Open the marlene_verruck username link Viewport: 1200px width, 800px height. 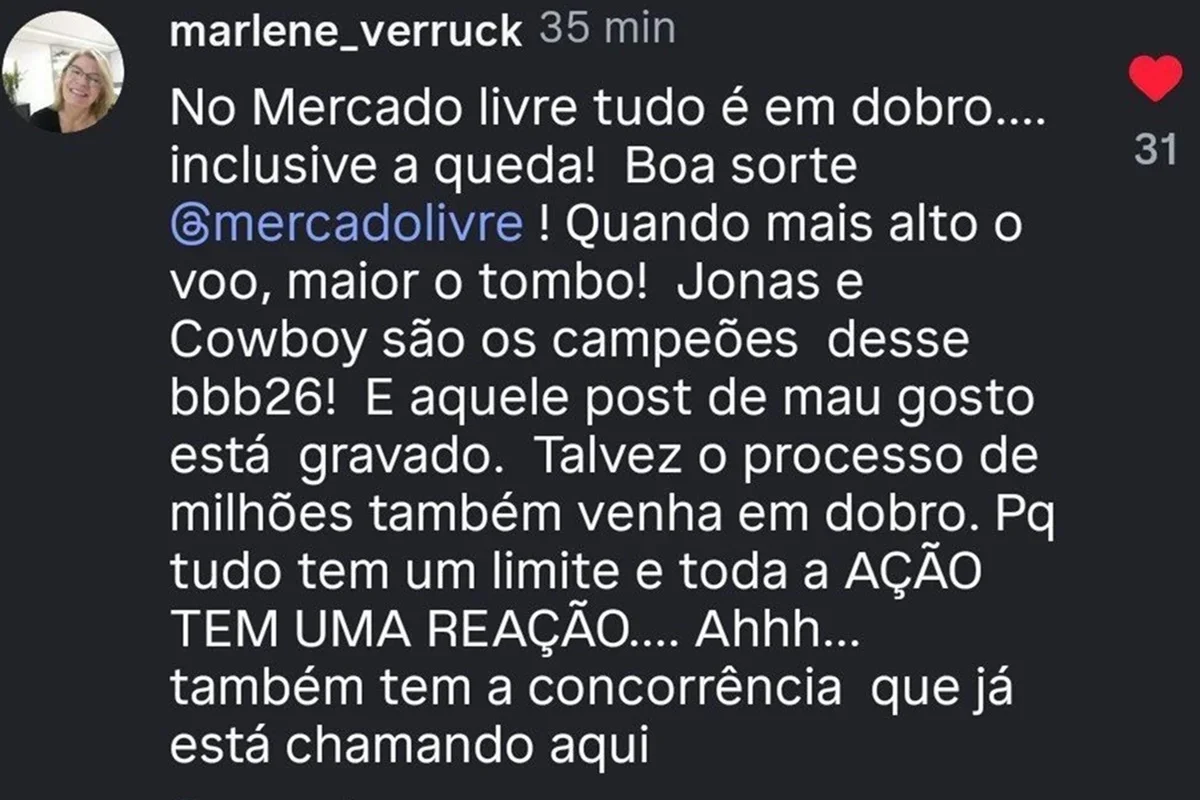[x=346, y=32]
